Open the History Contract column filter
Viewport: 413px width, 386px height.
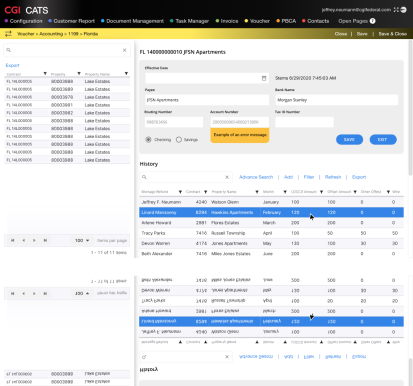point(206,192)
